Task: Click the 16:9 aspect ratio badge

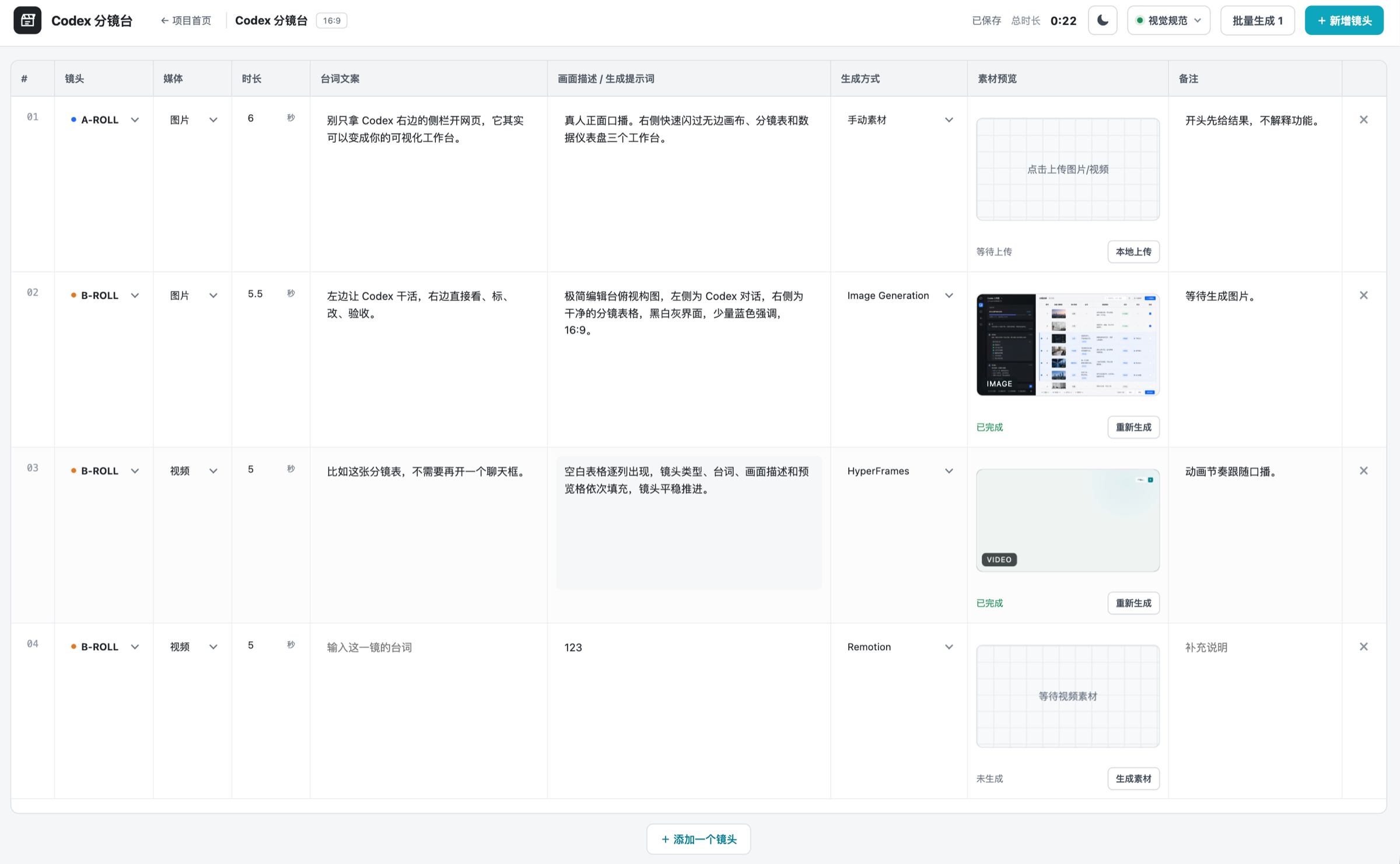Action: [331, 20]
